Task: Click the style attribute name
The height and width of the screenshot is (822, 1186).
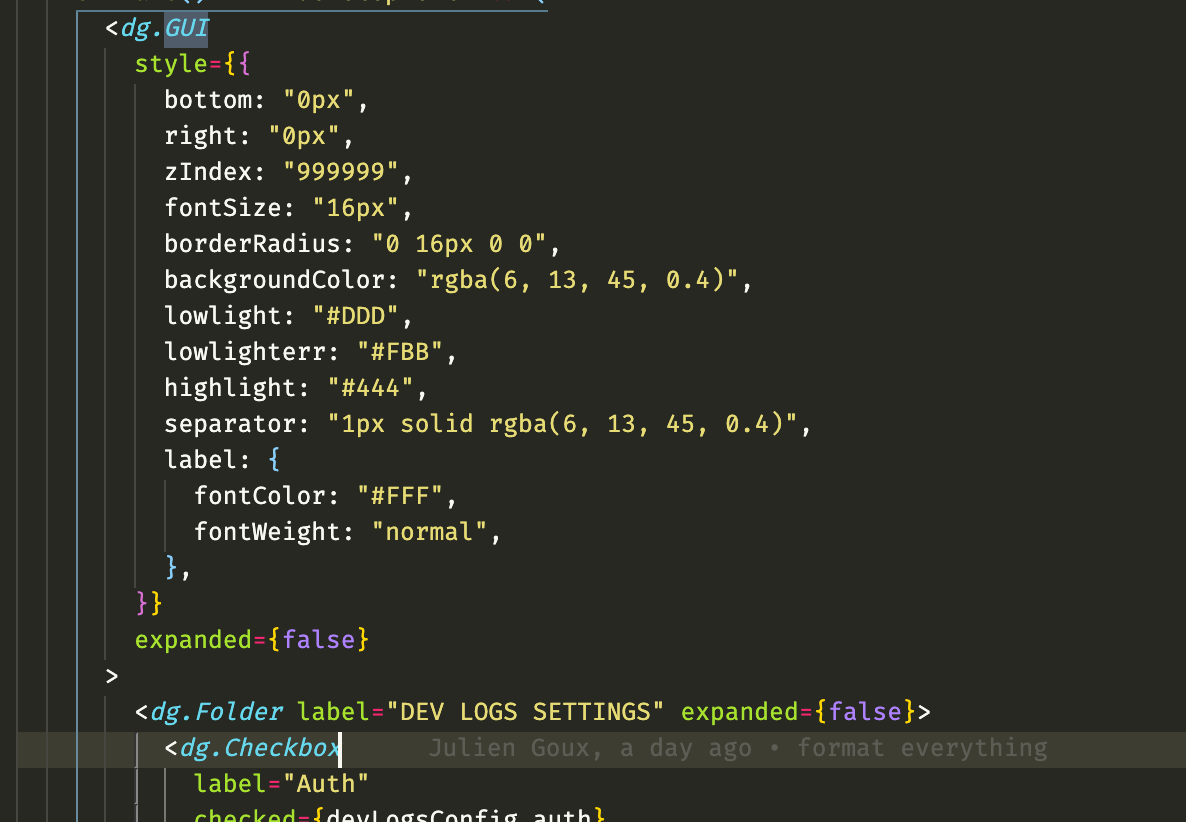Action: [x=171, y=64]
